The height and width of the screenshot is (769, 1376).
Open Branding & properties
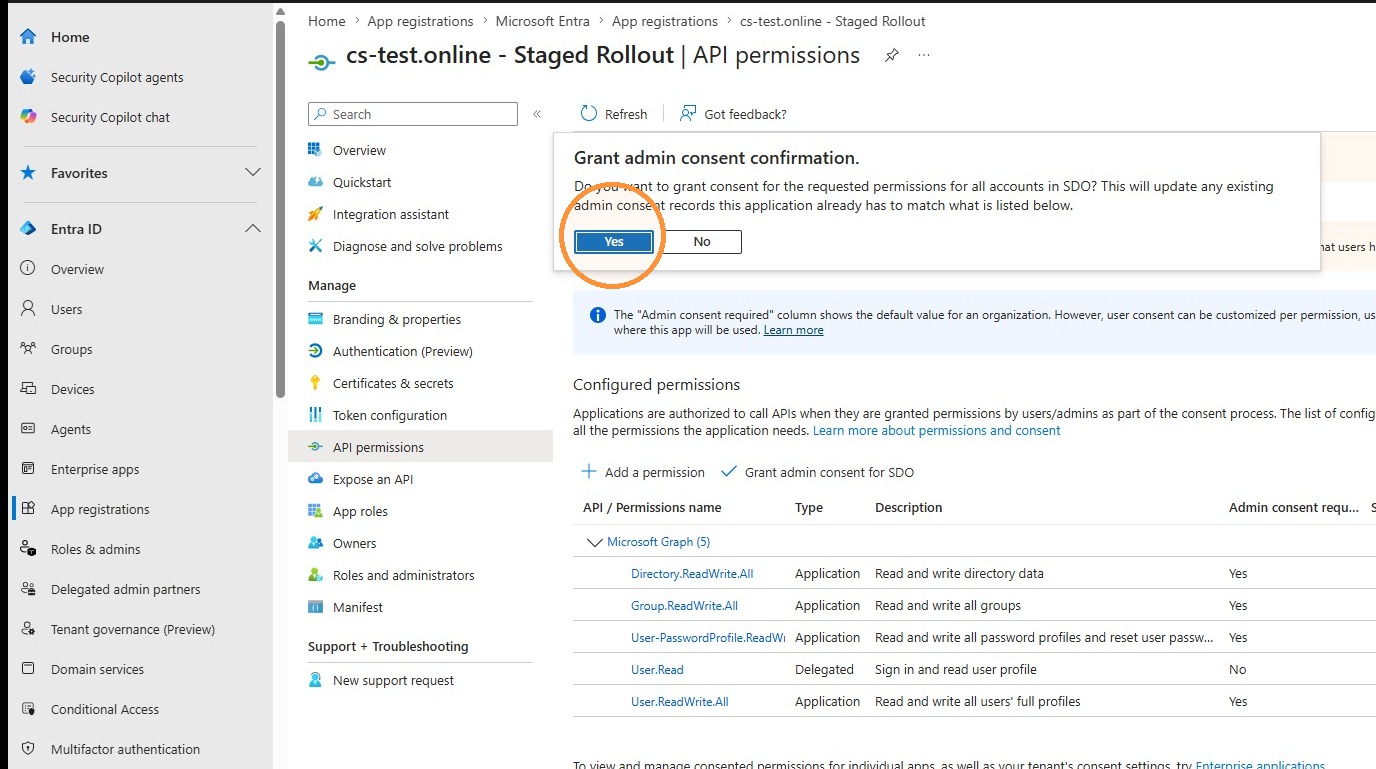coord(397,319)
